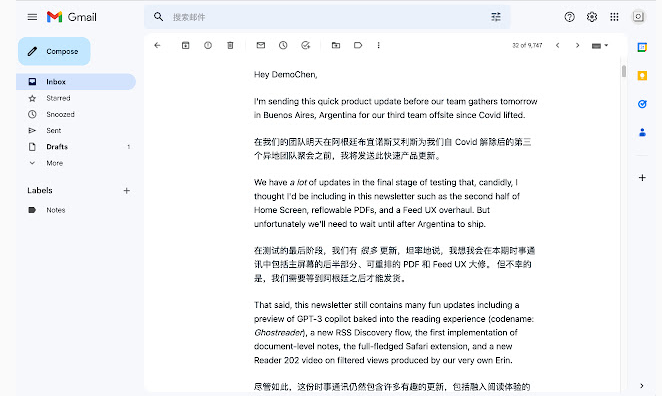
Task: Go to the older email
Action: pos(578,45)
